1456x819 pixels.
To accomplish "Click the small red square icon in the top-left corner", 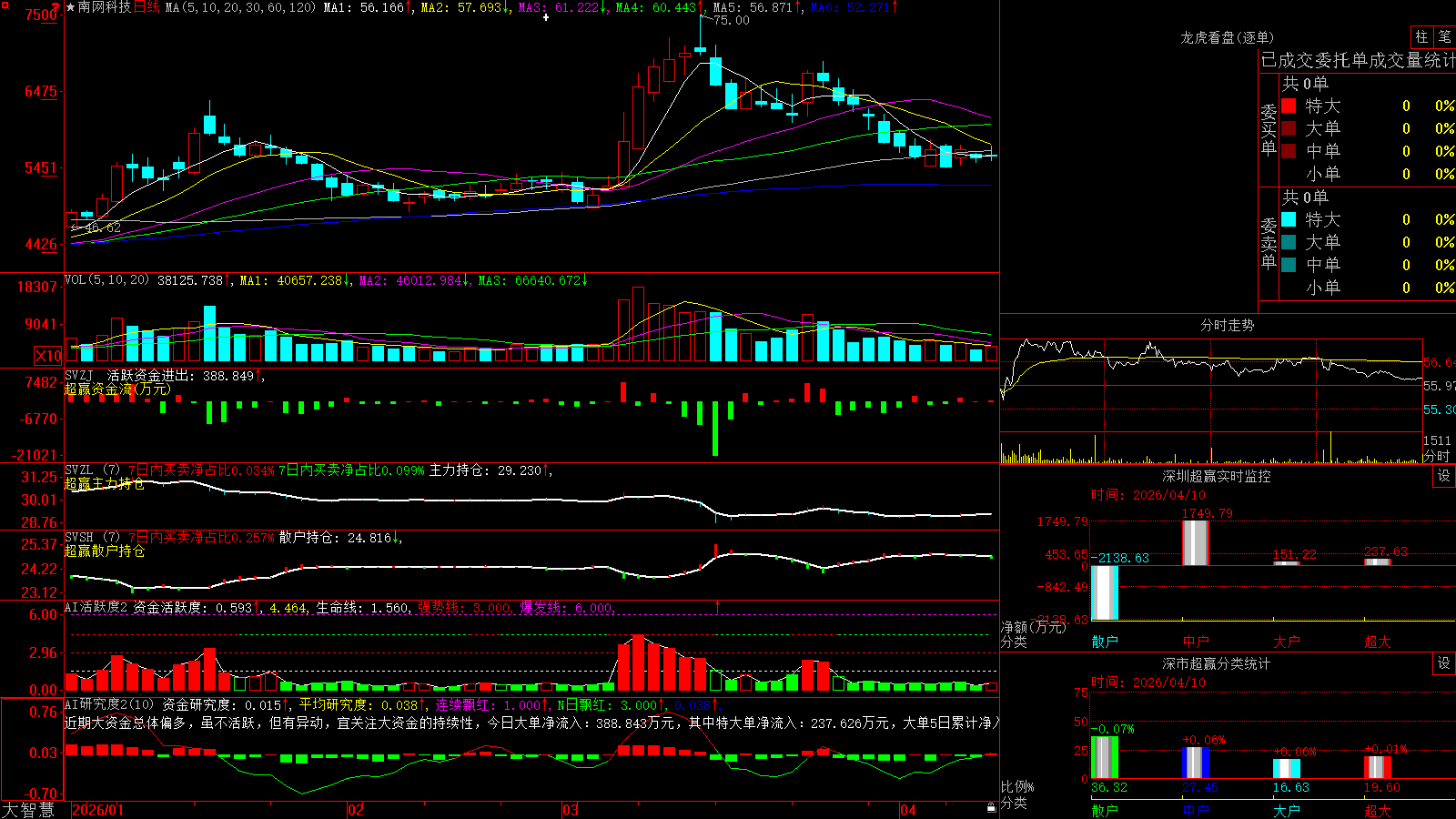I will point(5,5).
